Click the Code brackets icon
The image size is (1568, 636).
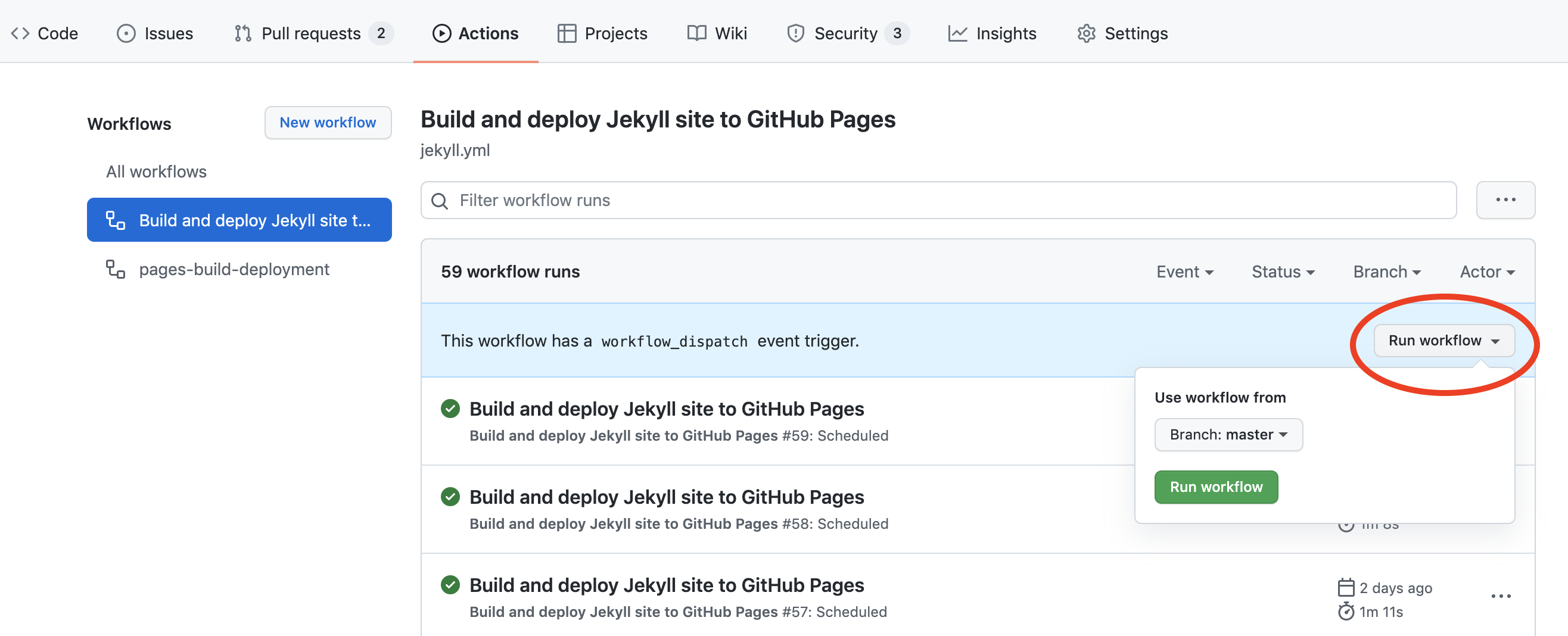point(20,33)
